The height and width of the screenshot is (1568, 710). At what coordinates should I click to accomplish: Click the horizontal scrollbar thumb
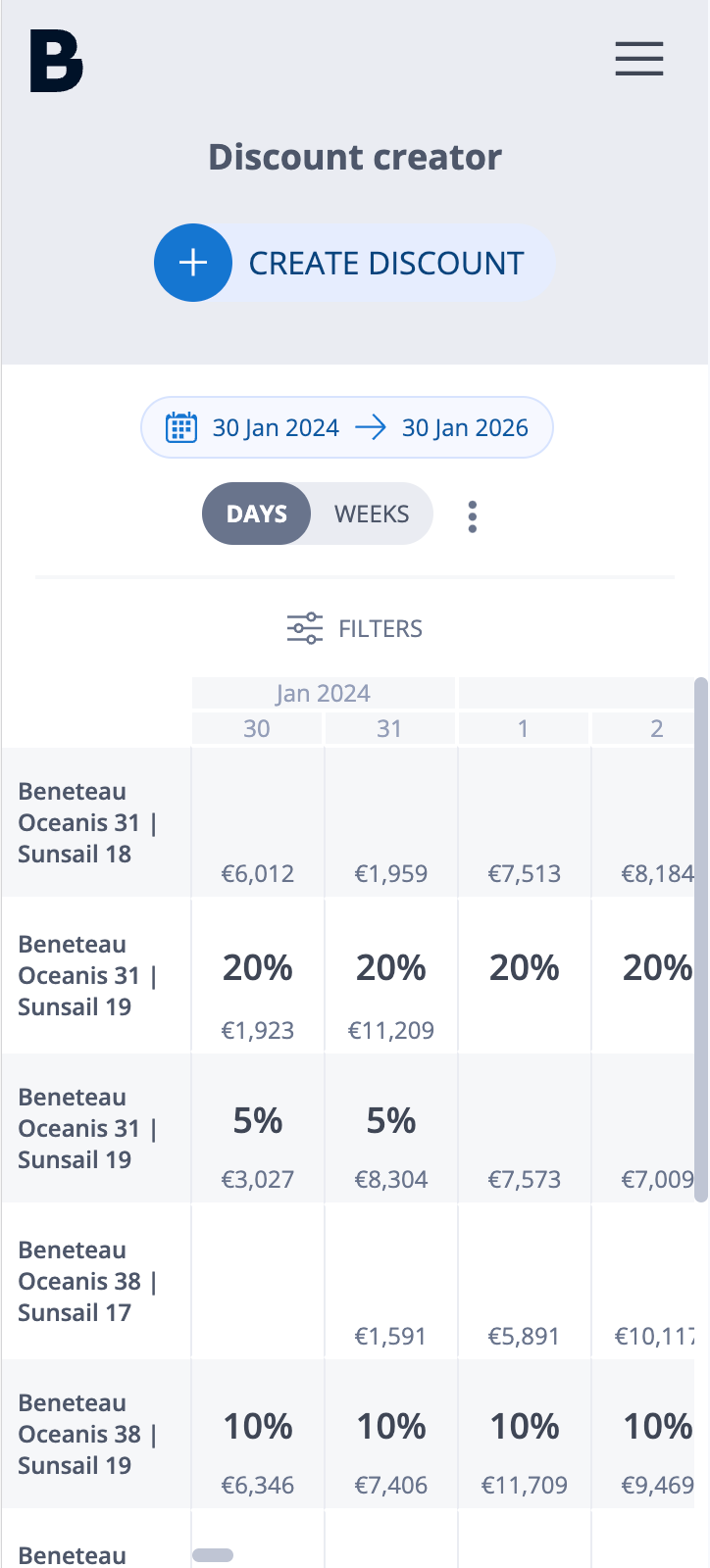[x=213, y=1554]
